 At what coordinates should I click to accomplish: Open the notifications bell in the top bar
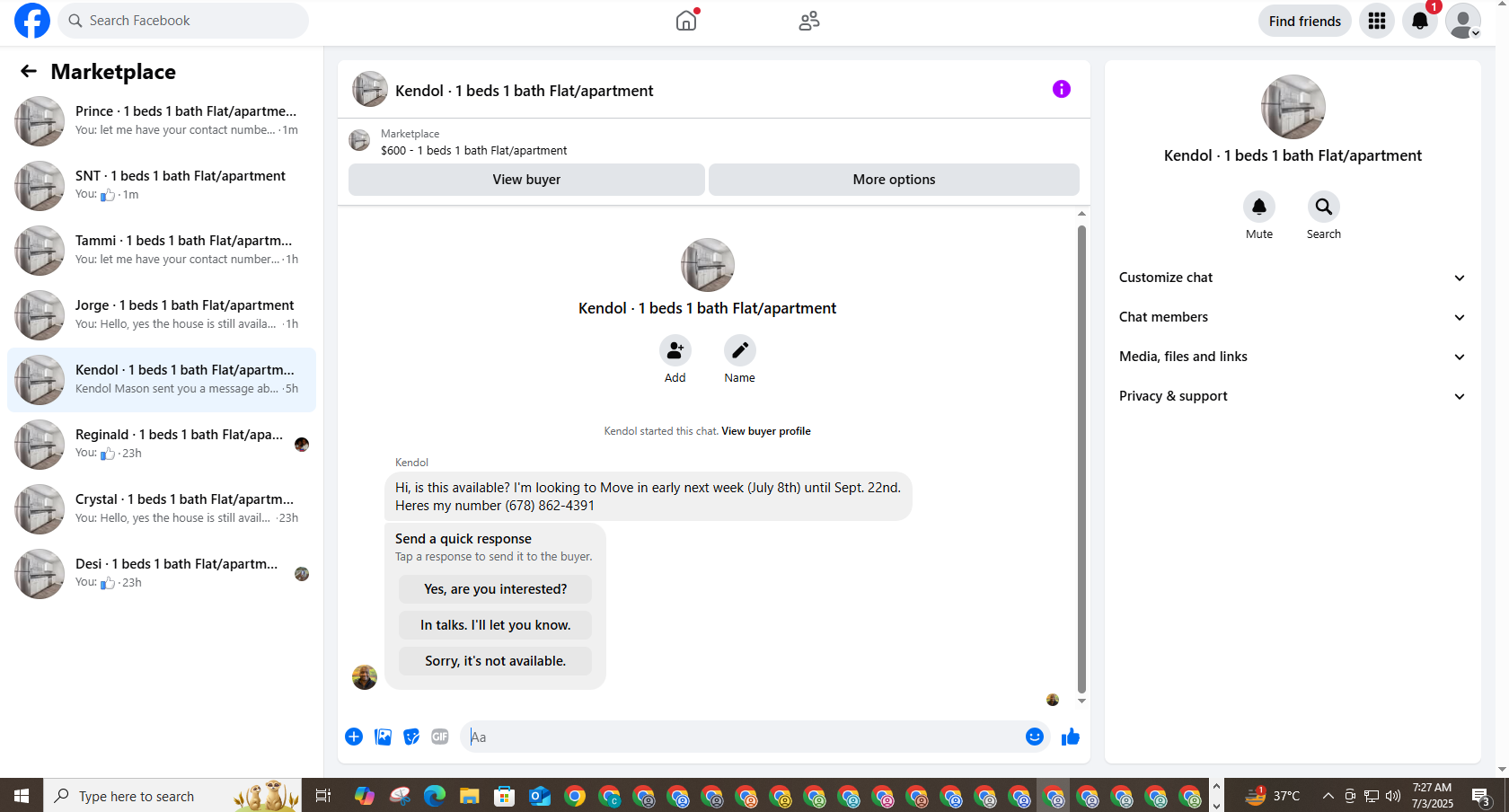point(1420,21)
